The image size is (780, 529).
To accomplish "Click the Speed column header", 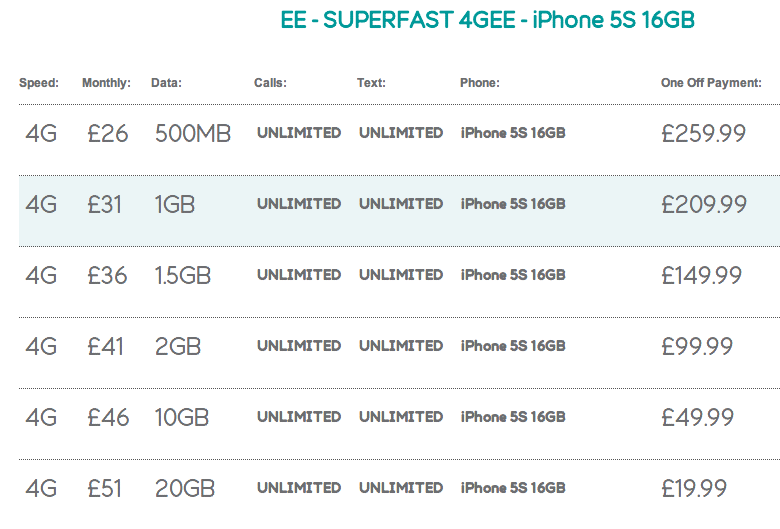I will coord(39,83).
